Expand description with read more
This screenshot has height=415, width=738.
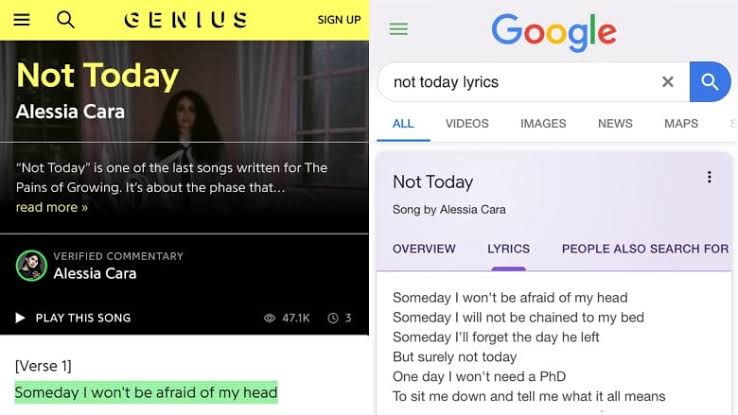pyautogui.click(x=52, y=207)
